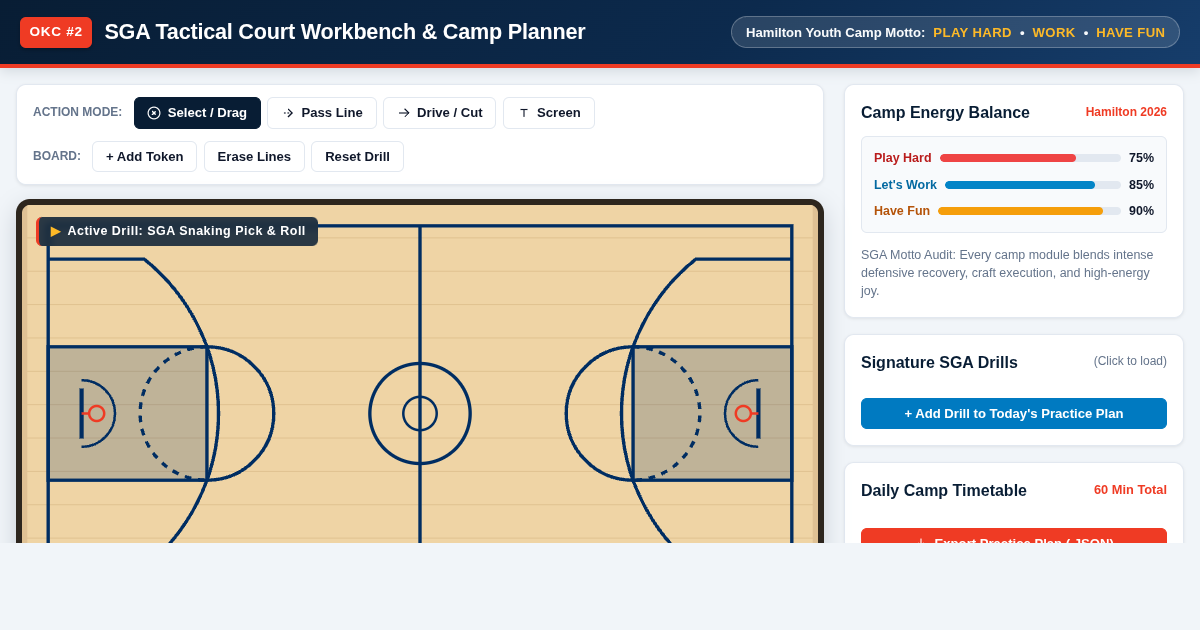Click the Hamilton 2026 label
The image size is (1200, 630).
click(1126, 112)
